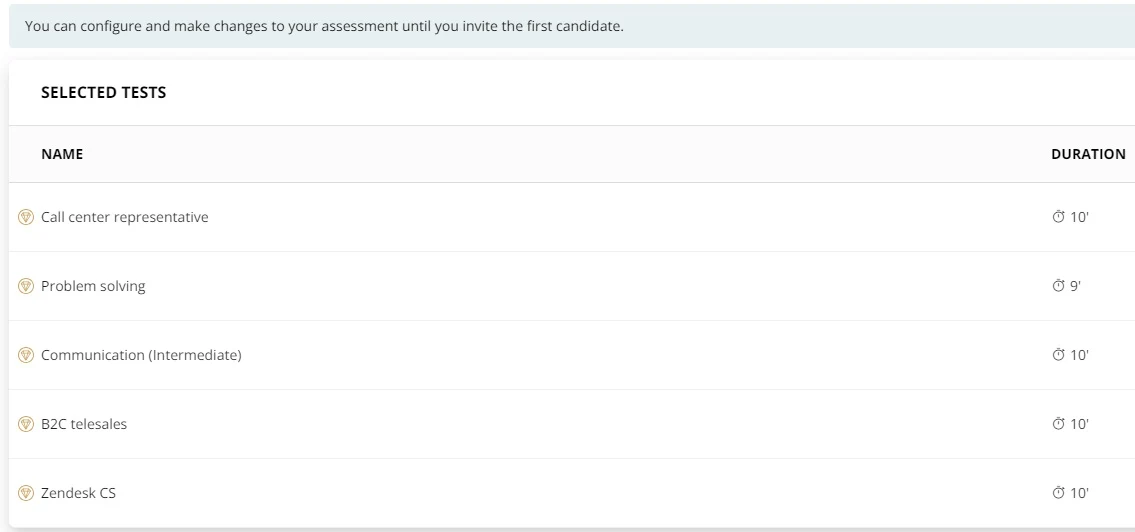Screen dimensions: 1135x532
Task: Click the SELECTED TESTS section heading
Action: point(104,93)
